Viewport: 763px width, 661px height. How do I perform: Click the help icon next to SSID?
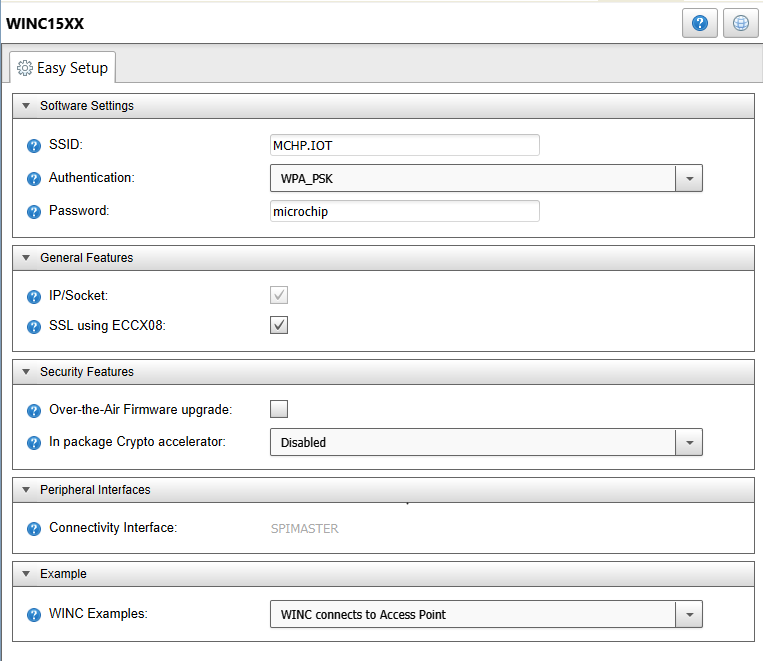click(x=34, y=146)
